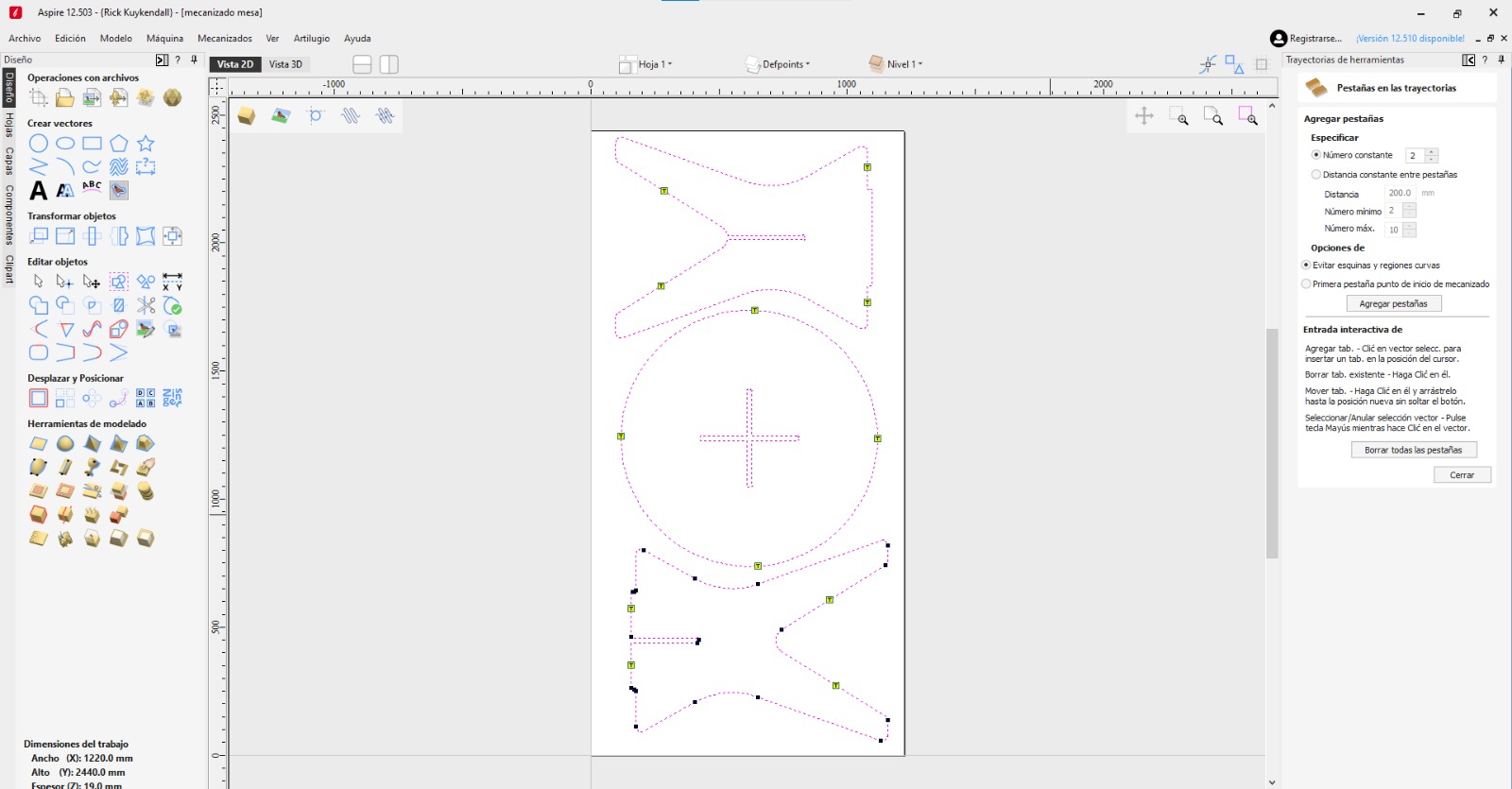Switch to the Vista 3D tab
This screenshot has width=1512, height=789.
pos(285,64)
